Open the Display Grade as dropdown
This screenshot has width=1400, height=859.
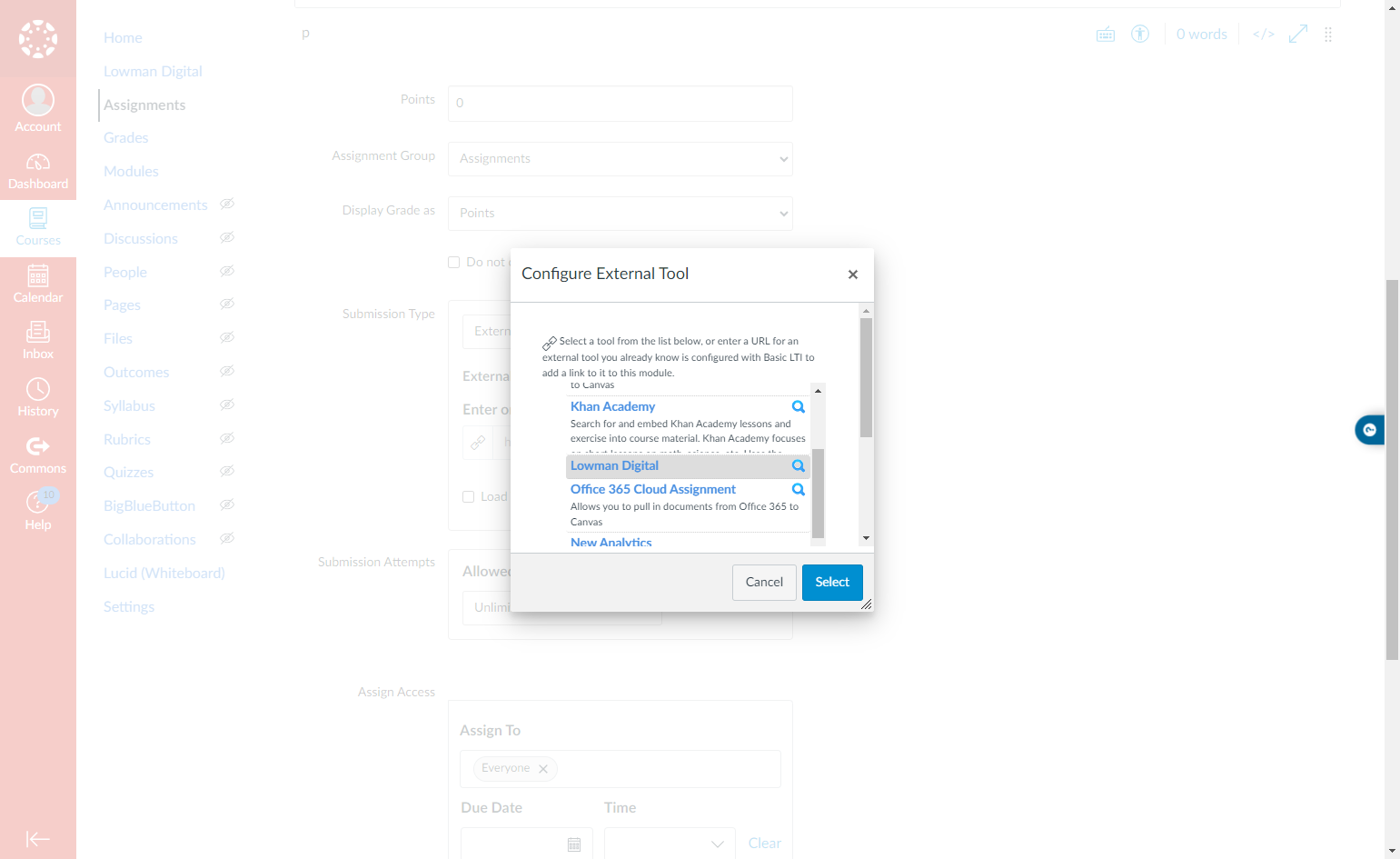621,214
